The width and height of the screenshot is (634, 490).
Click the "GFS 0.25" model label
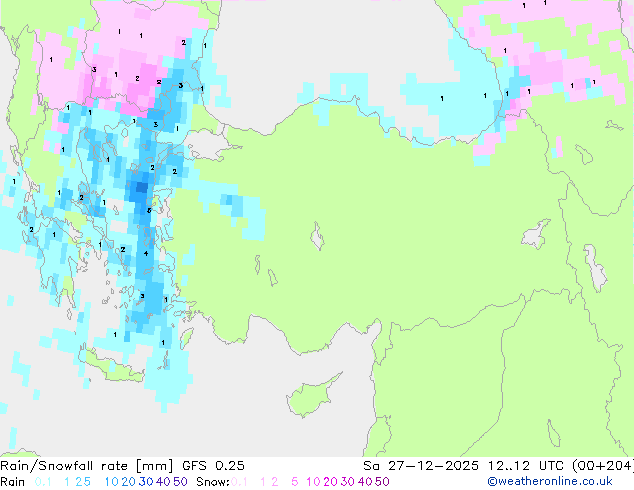[x=213, y=466]
